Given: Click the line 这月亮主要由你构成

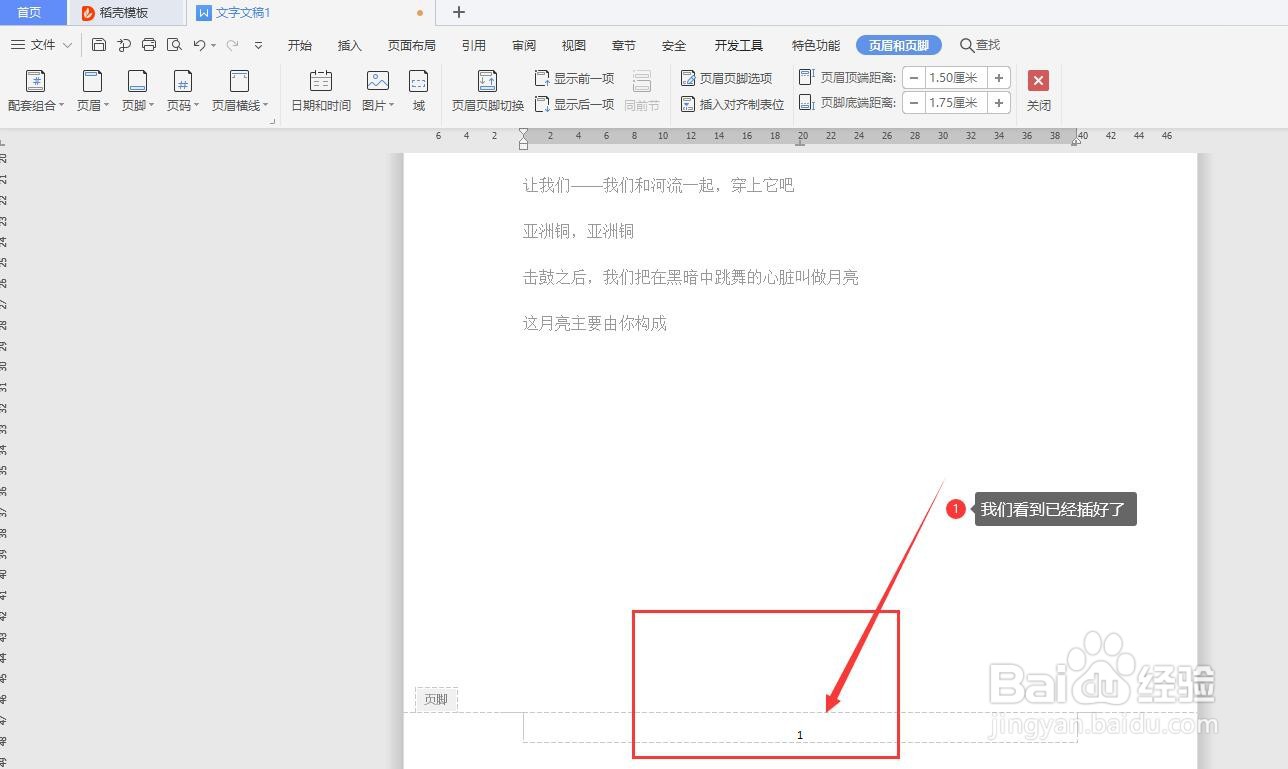Looking at the screenshot, I should click(x=594, y=323).
